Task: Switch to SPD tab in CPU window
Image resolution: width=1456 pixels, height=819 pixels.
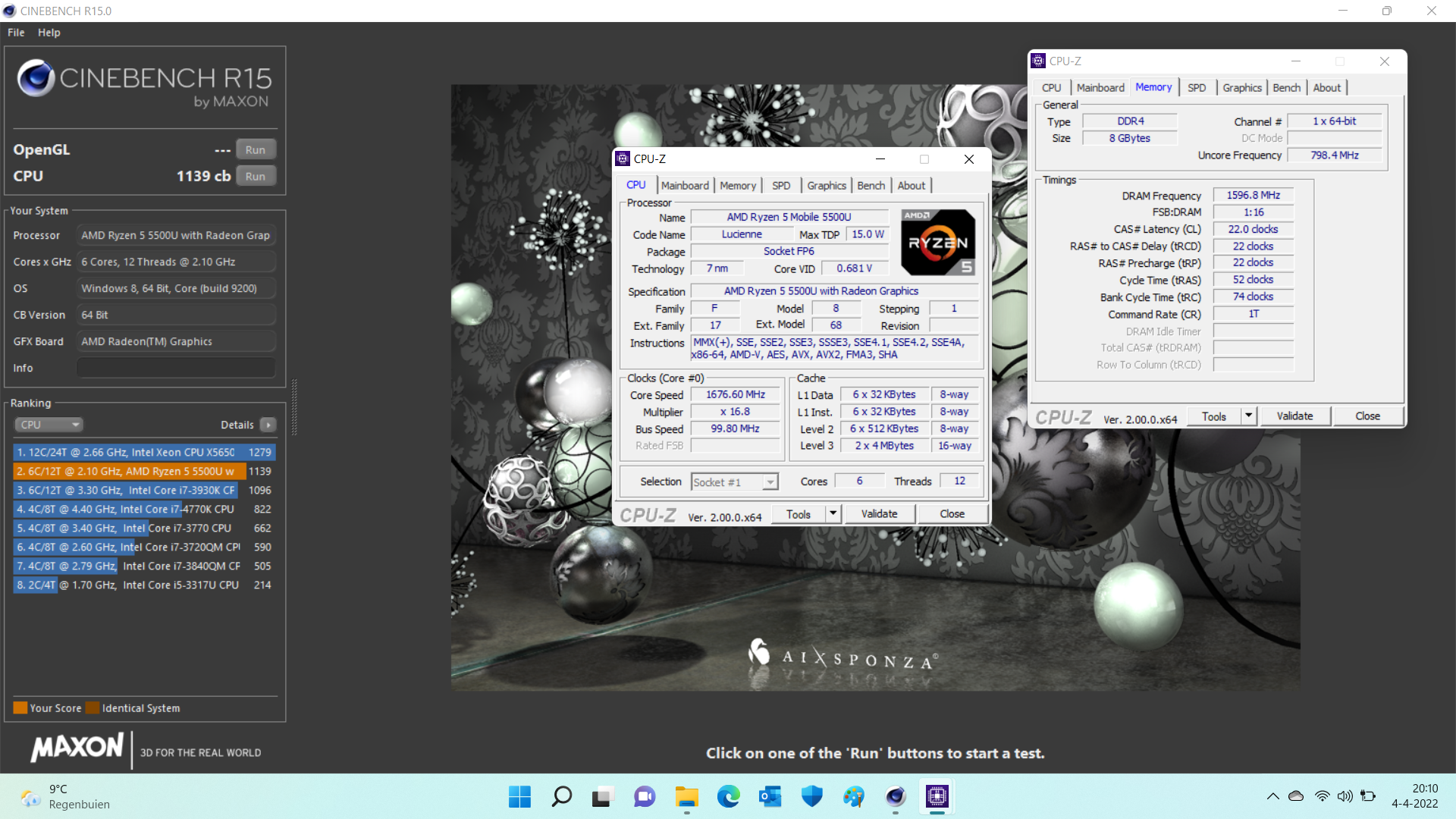Action: click(x=781, y=186)
